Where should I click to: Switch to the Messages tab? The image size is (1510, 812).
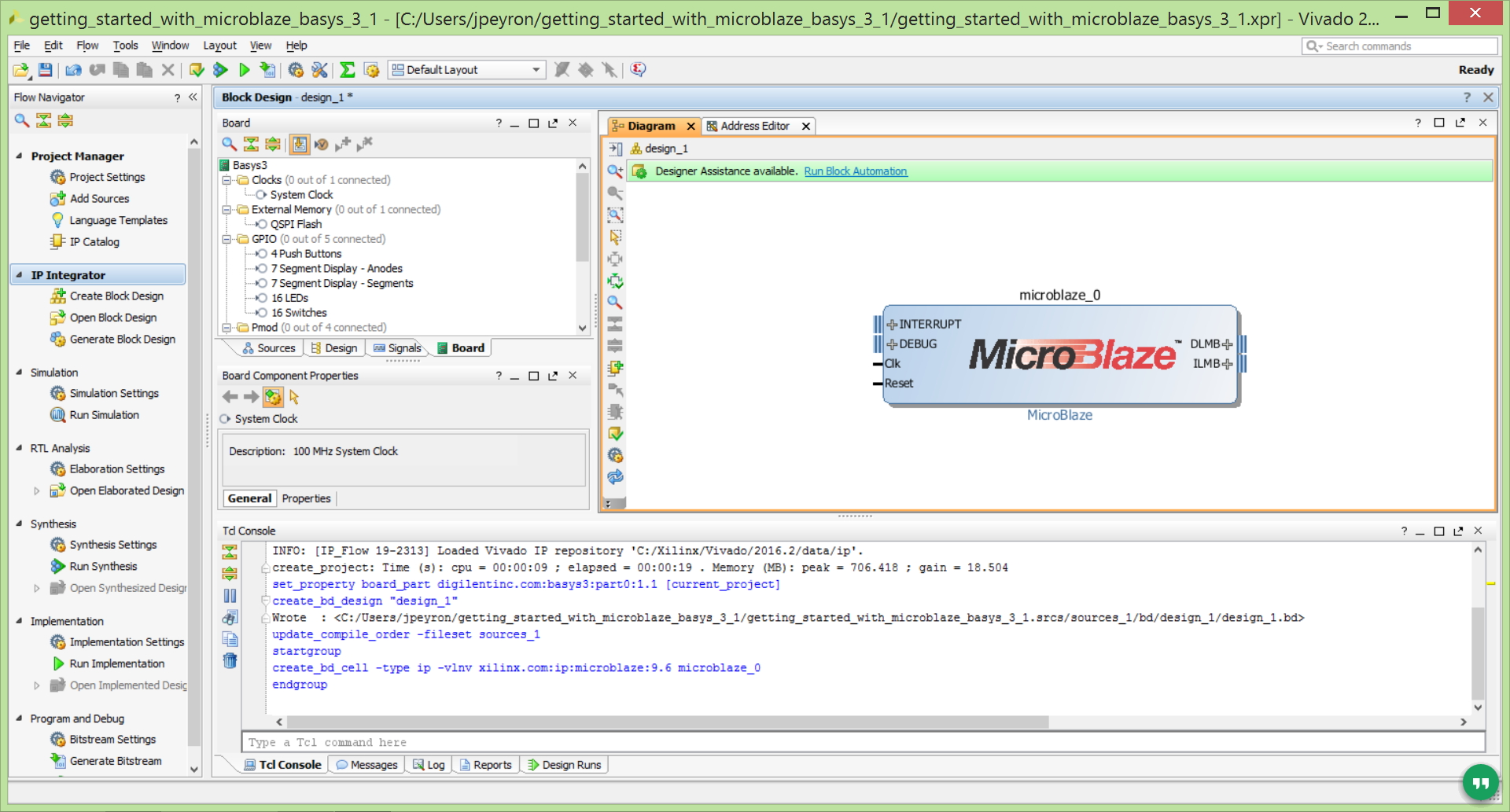click(366, 765)
